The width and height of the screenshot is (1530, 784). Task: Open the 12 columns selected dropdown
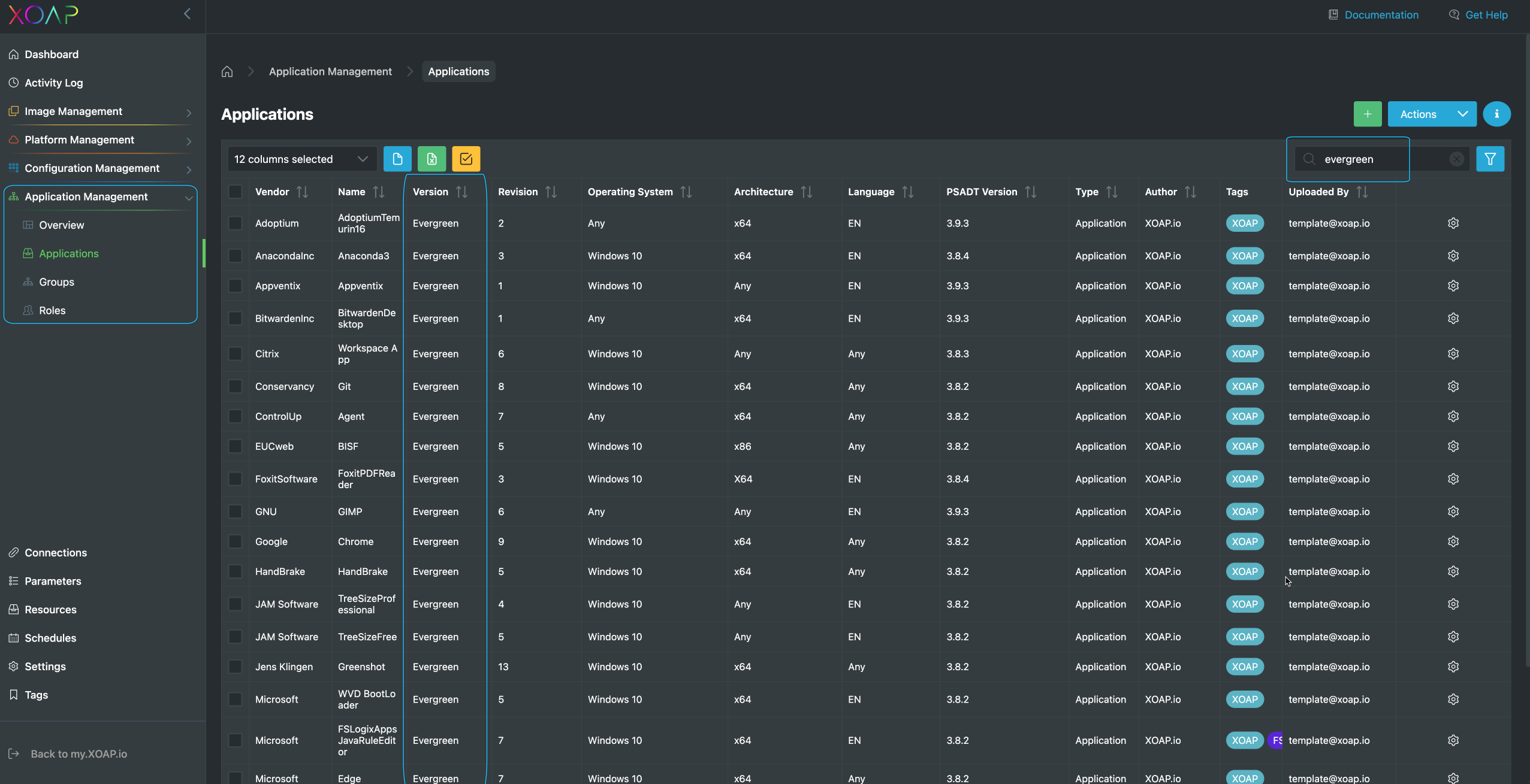coord(301,159)
